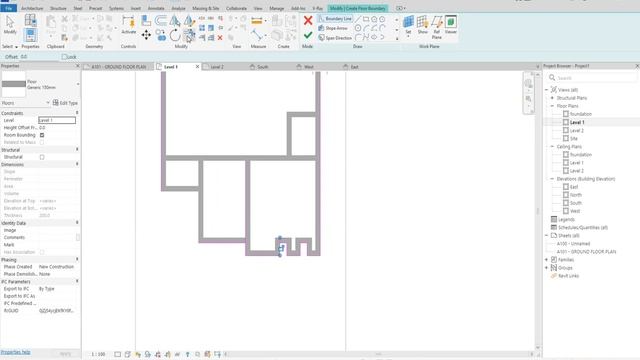Switch to the South view tab
640x360 pixels.
[x=262, y=67]
